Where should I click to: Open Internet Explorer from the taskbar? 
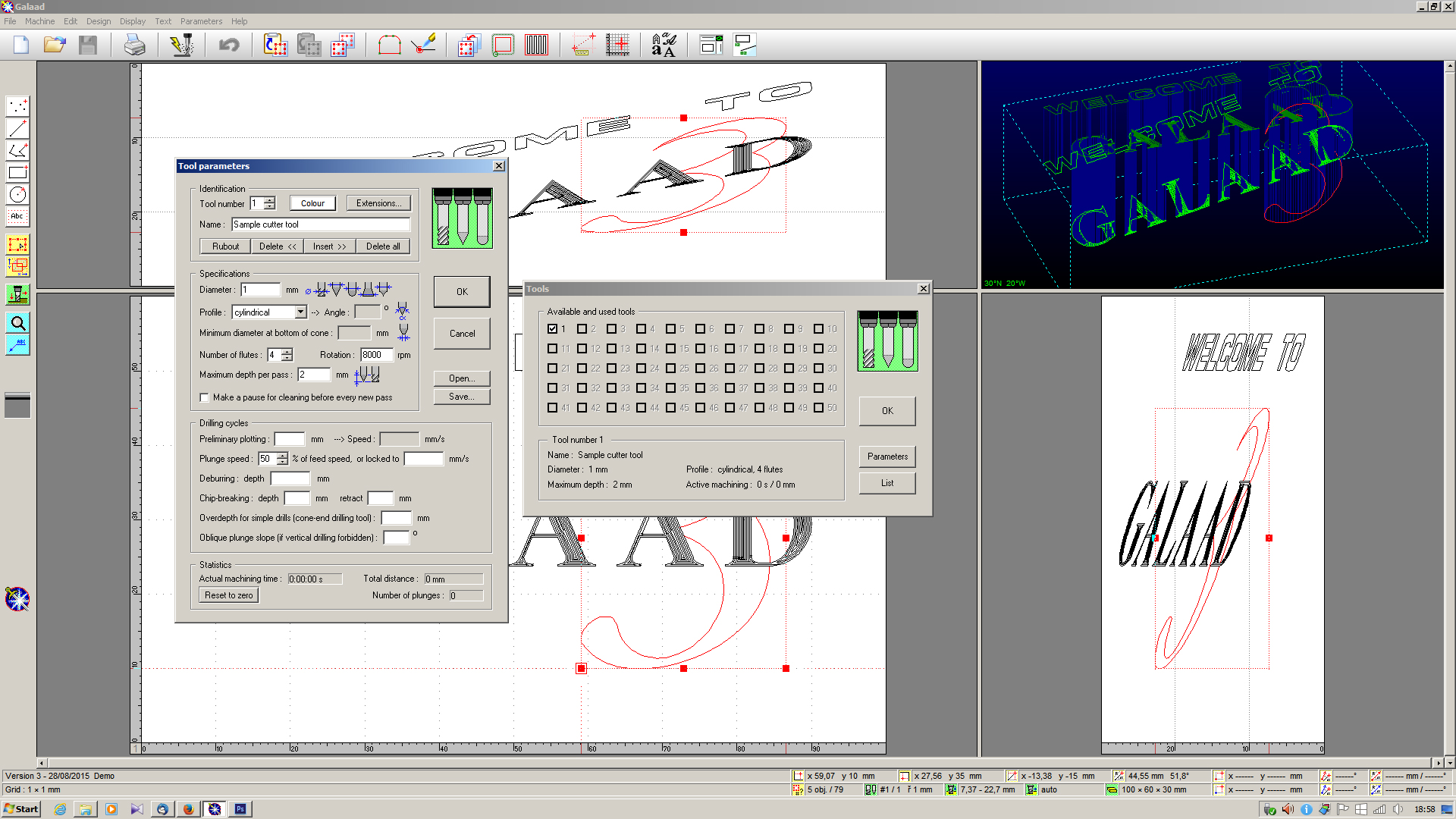[61, 809]
